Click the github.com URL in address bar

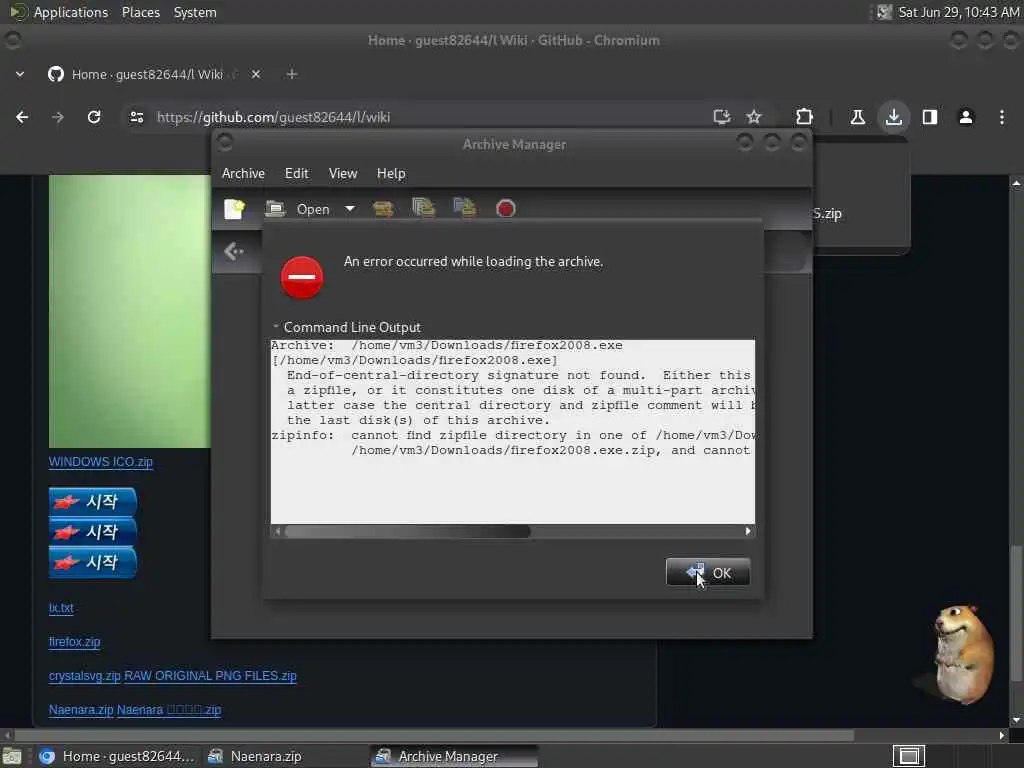click(x=273, y=118)
